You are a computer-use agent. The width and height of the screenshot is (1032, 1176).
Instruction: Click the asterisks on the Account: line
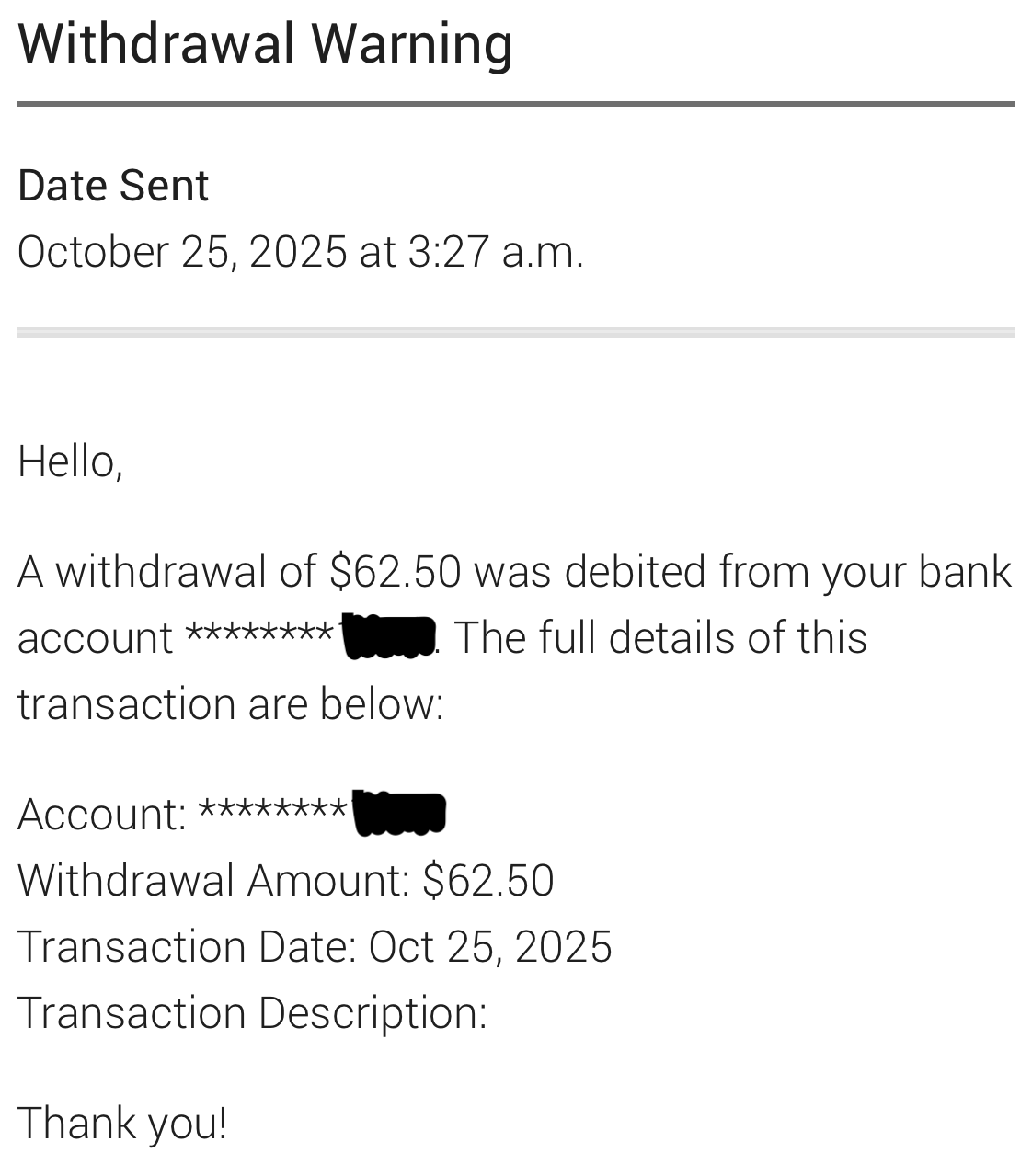click(x=273, y=811)
